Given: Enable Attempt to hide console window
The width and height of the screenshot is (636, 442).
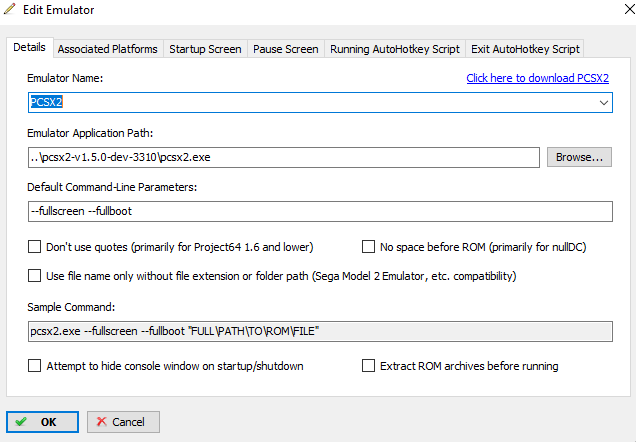Looking at the screenshot, I should click(34, 365).
